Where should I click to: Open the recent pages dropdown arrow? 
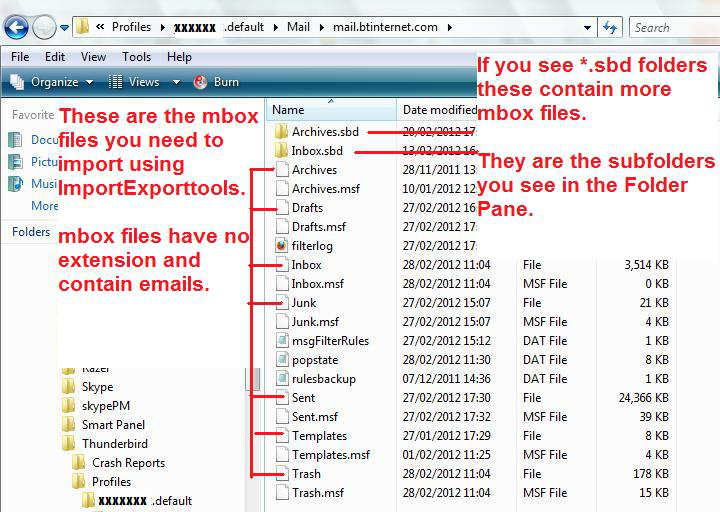tap(64, 28)
